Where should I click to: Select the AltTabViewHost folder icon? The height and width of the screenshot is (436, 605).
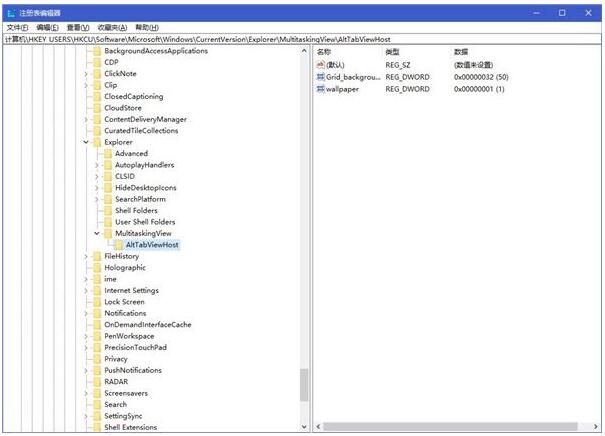point(119,245)
